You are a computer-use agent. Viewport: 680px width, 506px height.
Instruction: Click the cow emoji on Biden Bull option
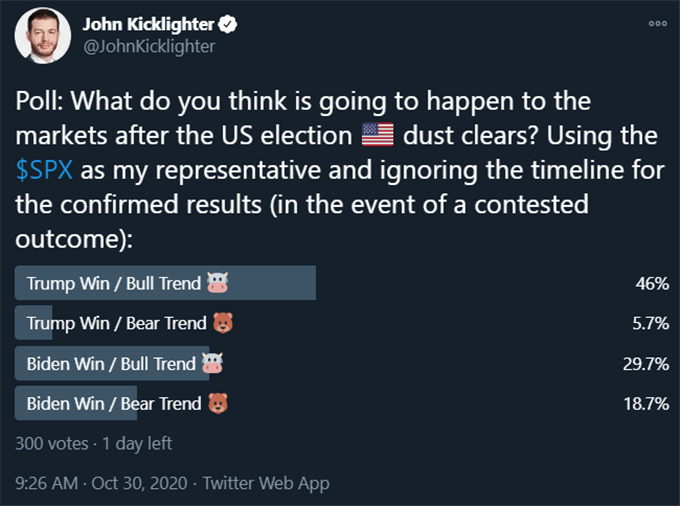coord(212,363)
